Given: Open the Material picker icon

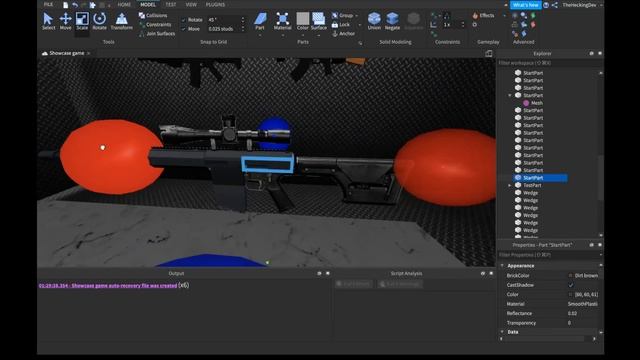Looking at the screenshot, I should click(282, 19).
